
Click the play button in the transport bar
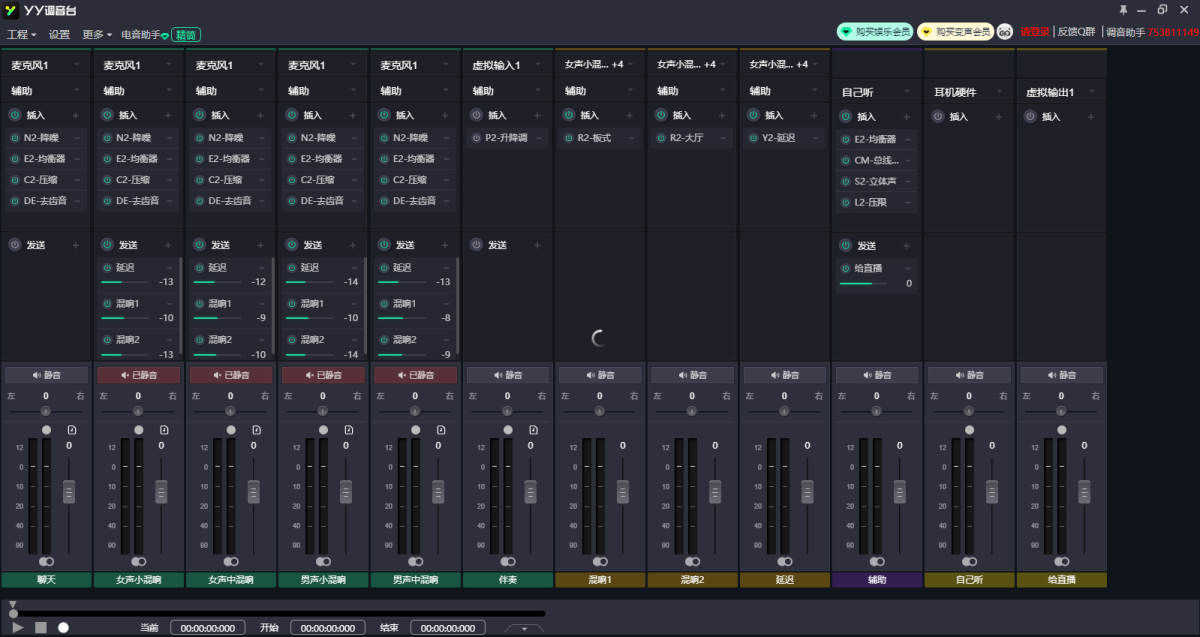(18, 627)
